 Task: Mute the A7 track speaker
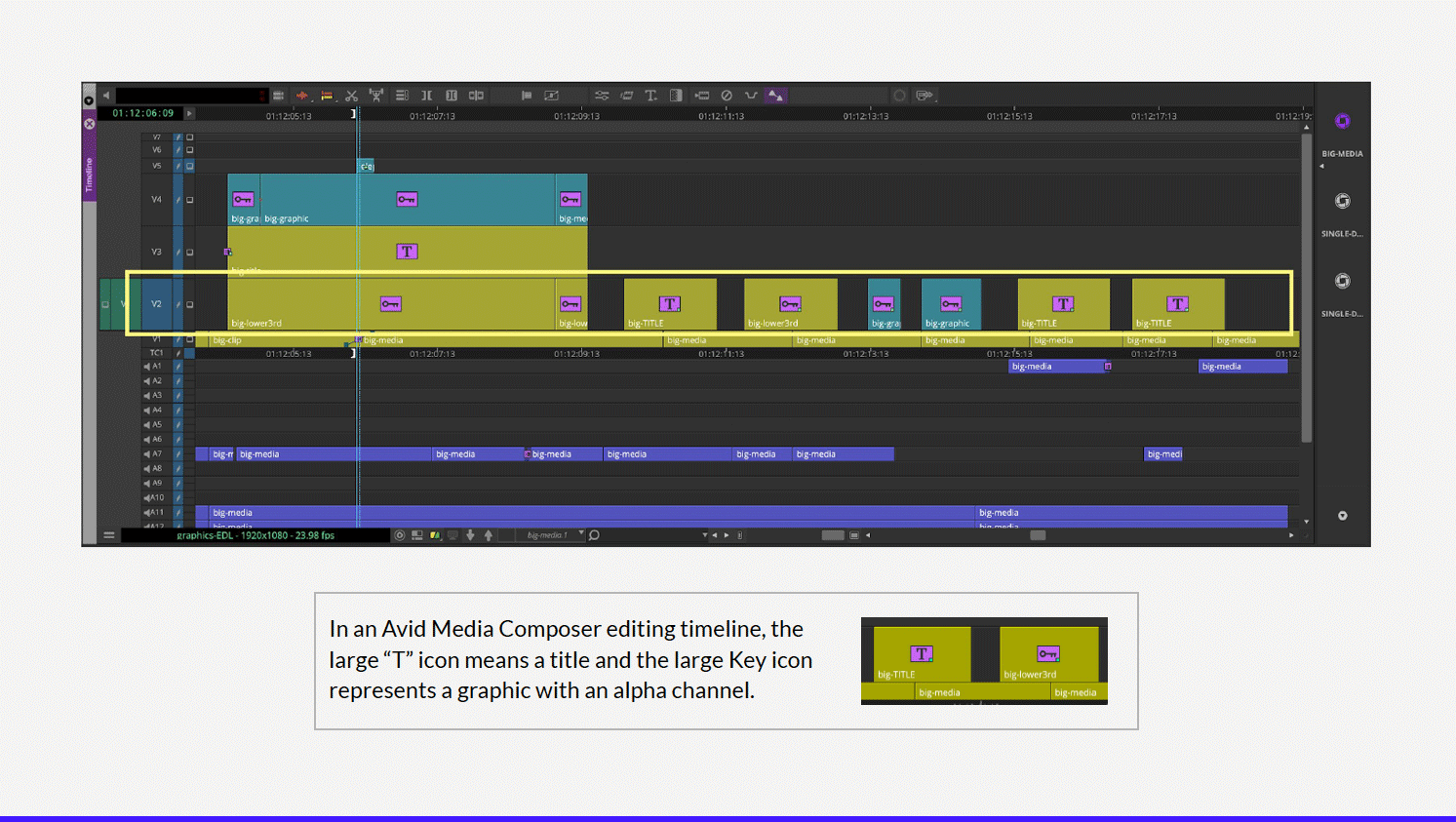[x=147, y=454]
